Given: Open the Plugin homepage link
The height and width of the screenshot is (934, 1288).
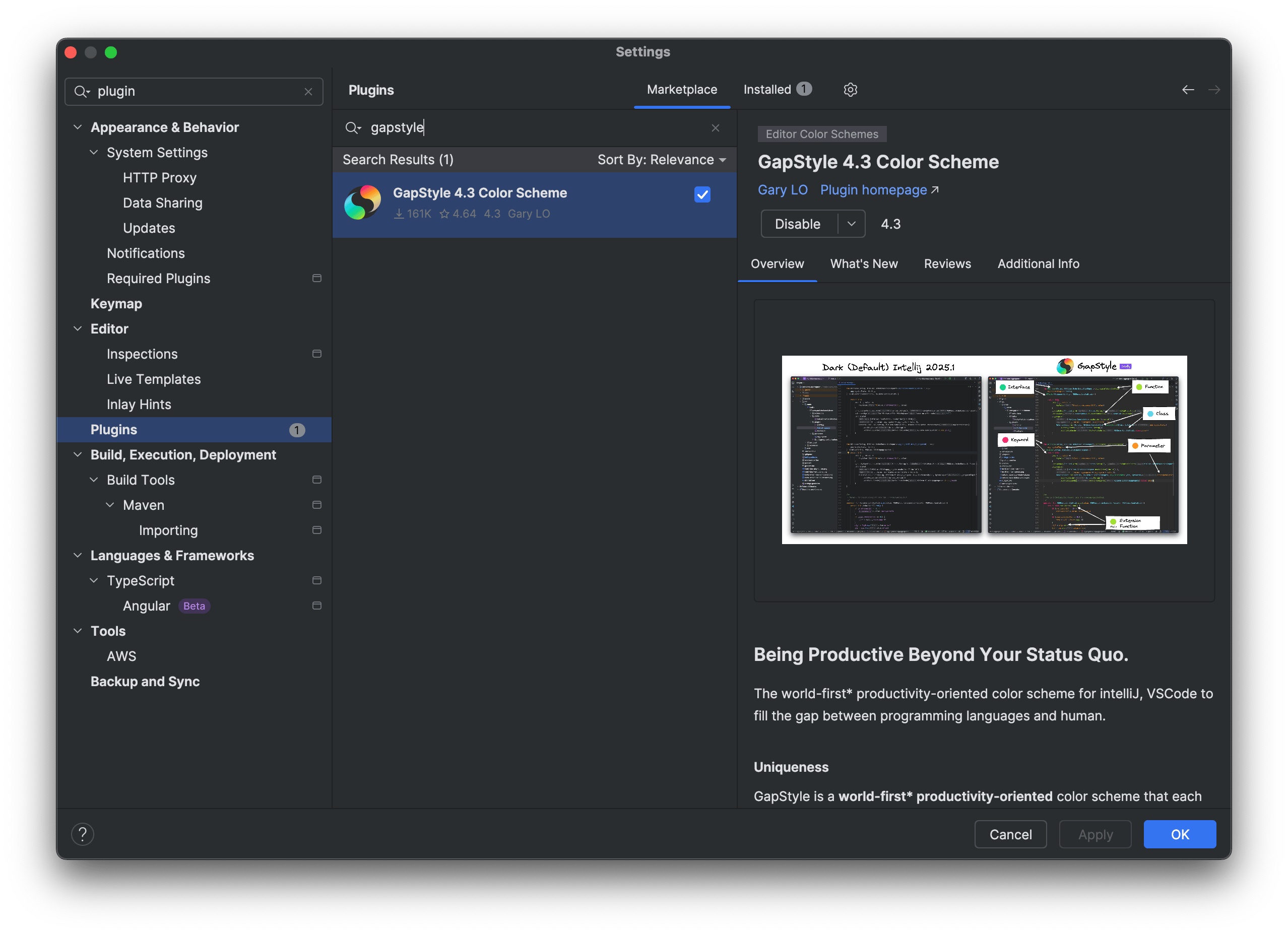Looking at the screenshot, I should (x=873, y=190).
